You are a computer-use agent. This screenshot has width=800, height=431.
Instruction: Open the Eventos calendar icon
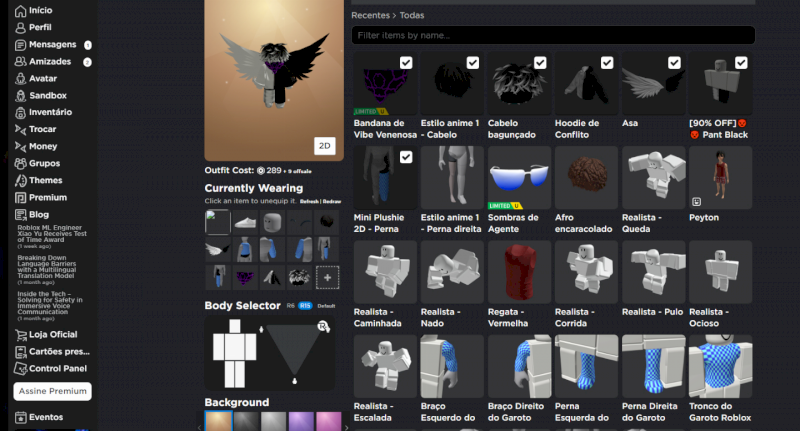click(x=20, y=417)
